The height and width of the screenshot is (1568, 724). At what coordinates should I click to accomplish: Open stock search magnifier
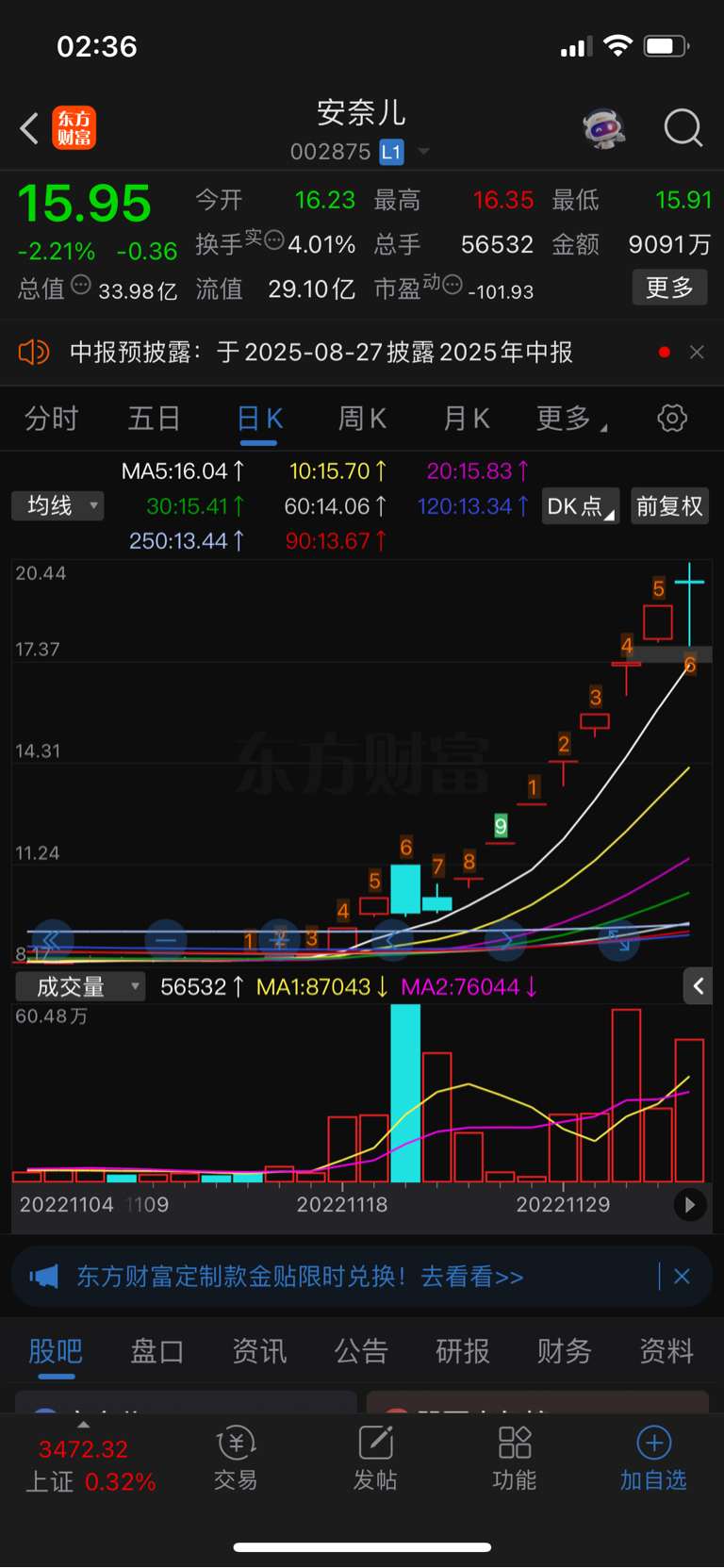click(x=683, y=128)
